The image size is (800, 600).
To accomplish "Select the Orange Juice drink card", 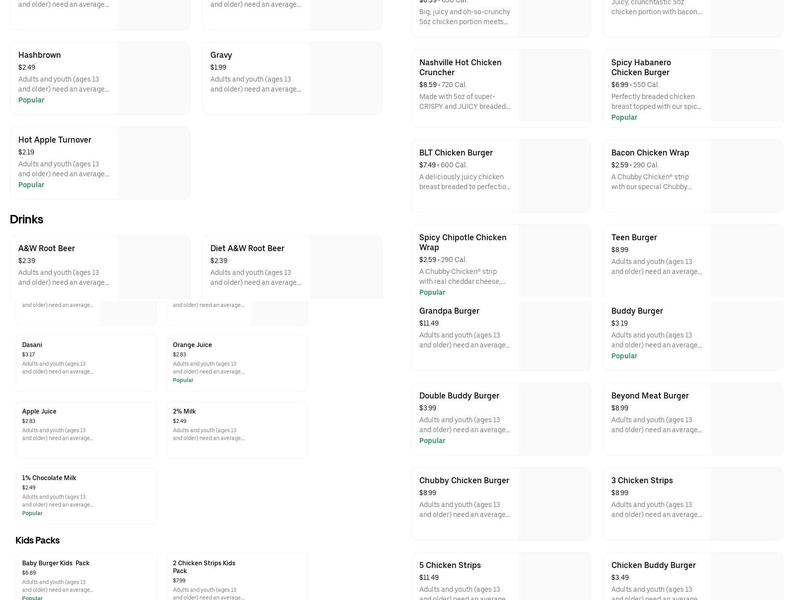I will 237,363.
